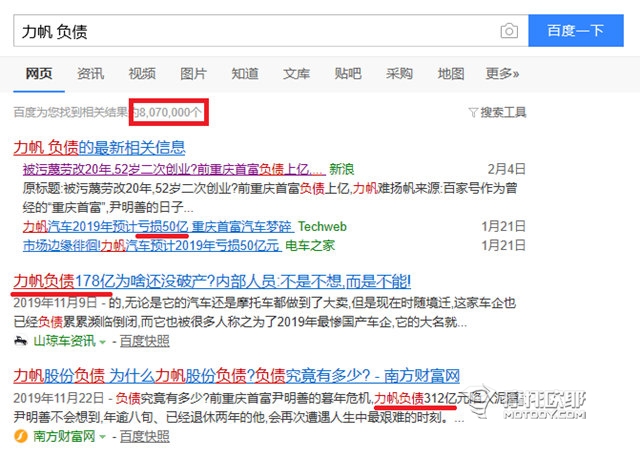Open 市场边缘徘徊 力帆汽车 news link

[x=152, y=245]
